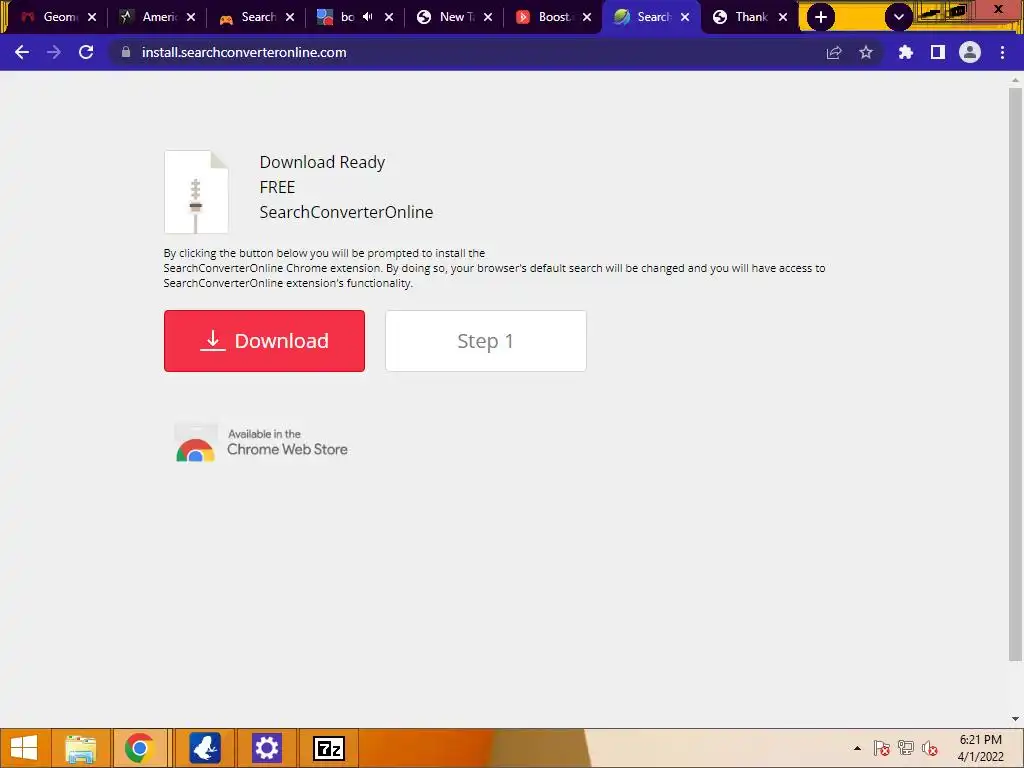Click the forward navigation arrow

(54, 52)
